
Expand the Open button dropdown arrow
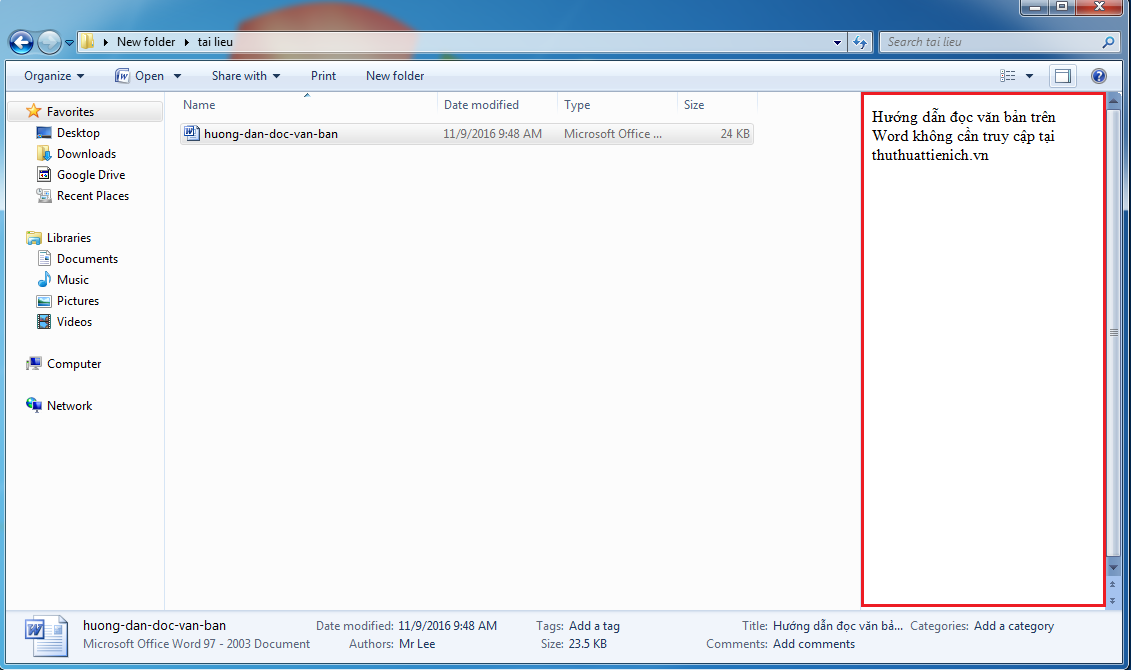point(178,76)
